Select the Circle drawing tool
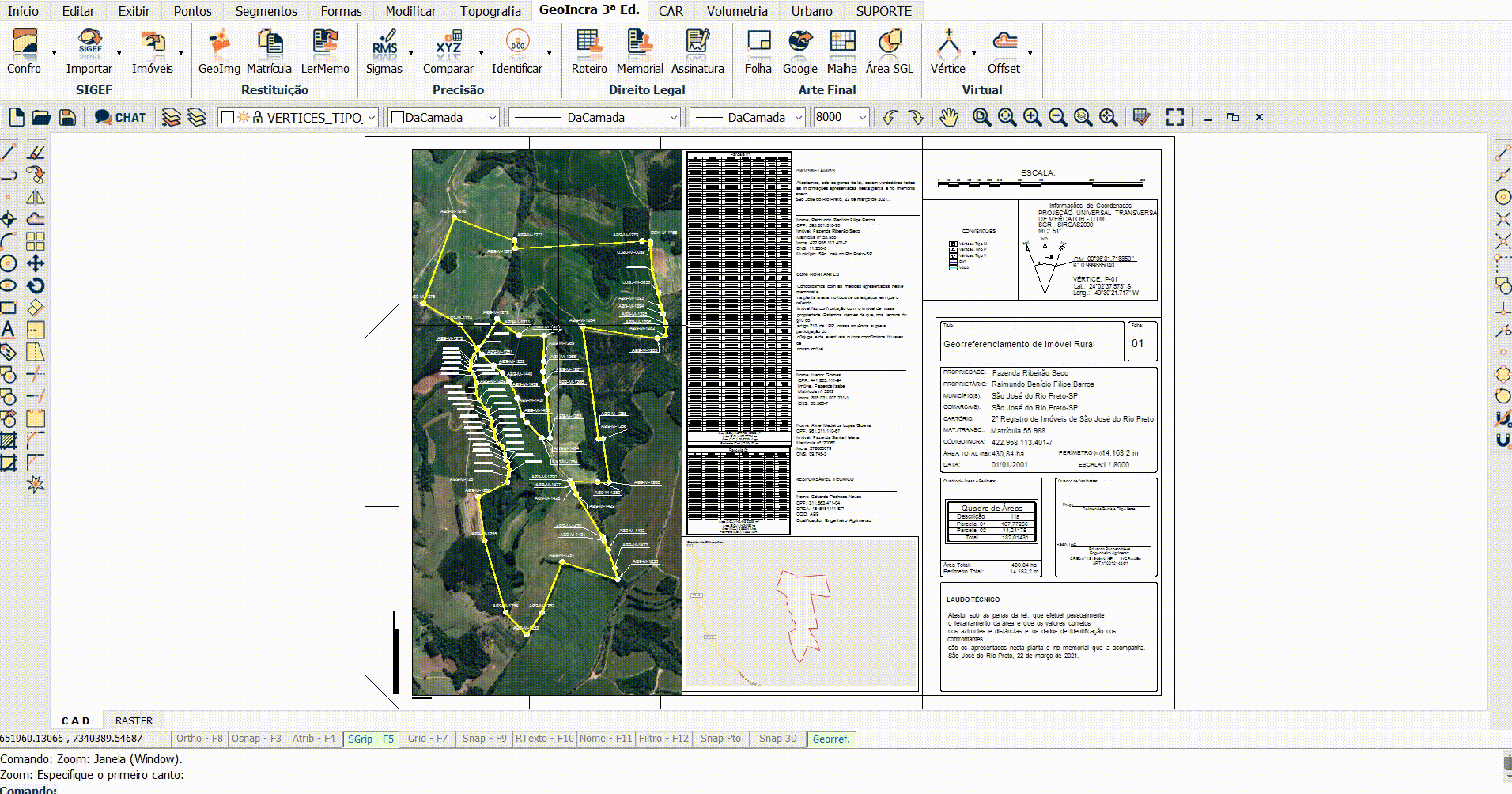This screenshot has height=794, width=1512. coord(8,263)
